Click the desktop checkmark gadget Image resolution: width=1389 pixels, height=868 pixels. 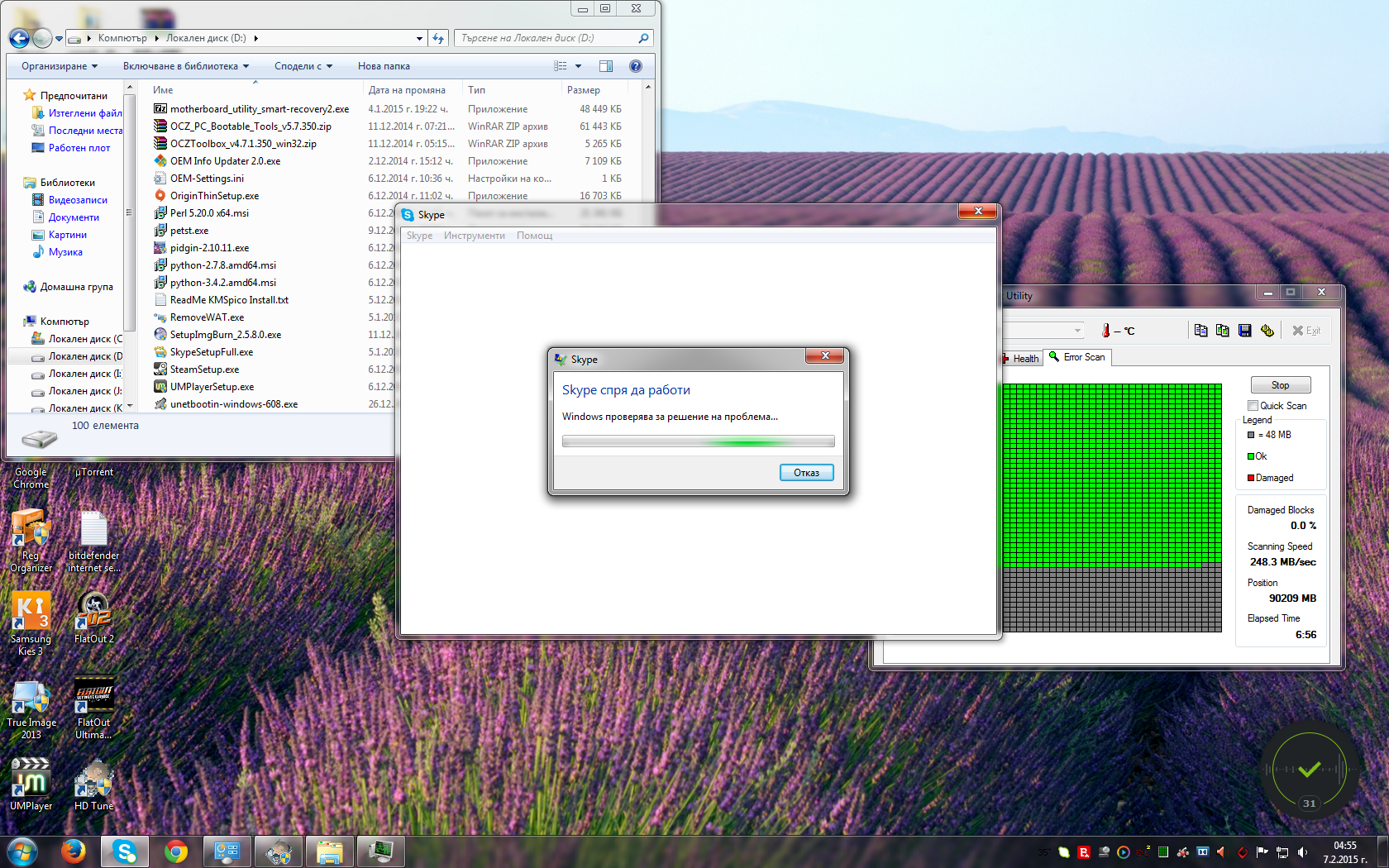(x=1310, y=770)
